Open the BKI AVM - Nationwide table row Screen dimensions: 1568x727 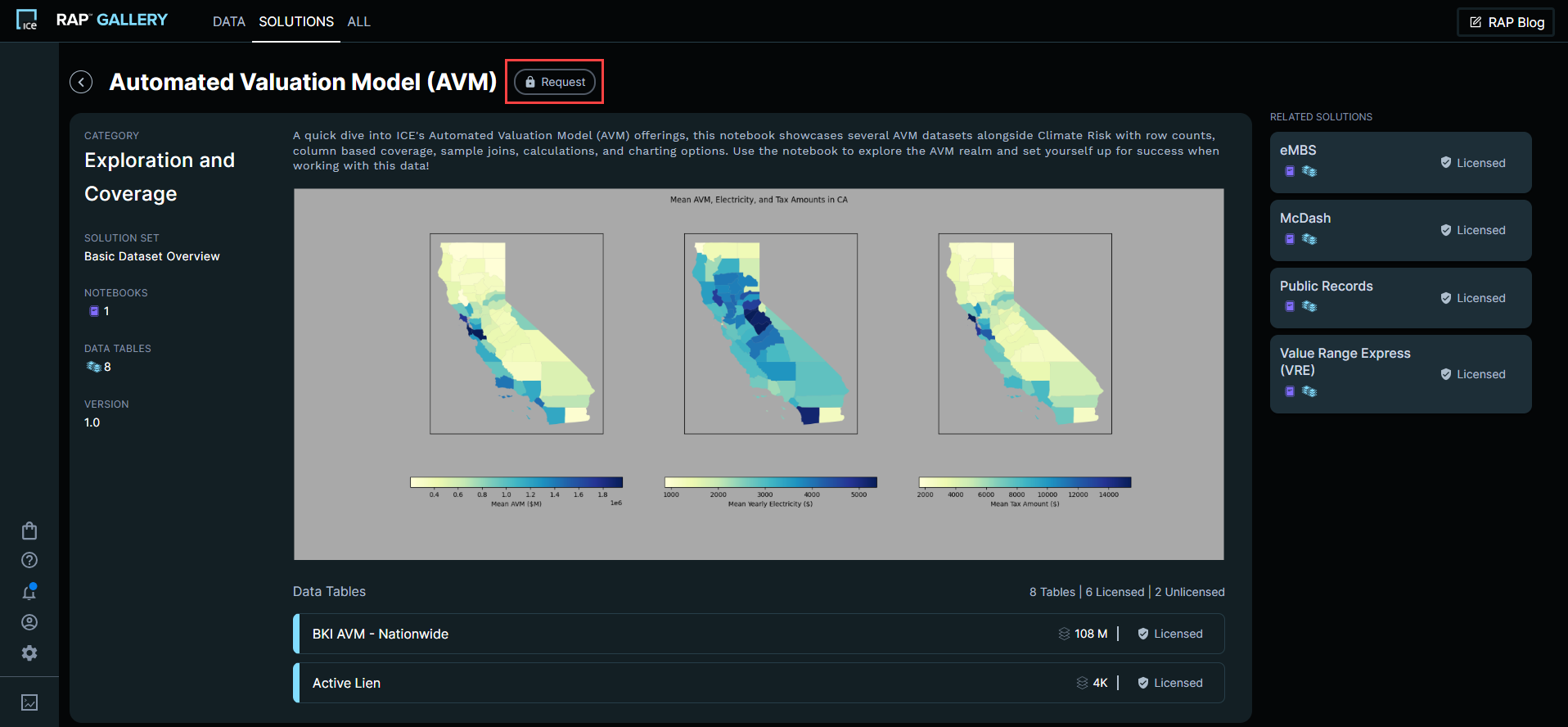click(x=759, y=634)
